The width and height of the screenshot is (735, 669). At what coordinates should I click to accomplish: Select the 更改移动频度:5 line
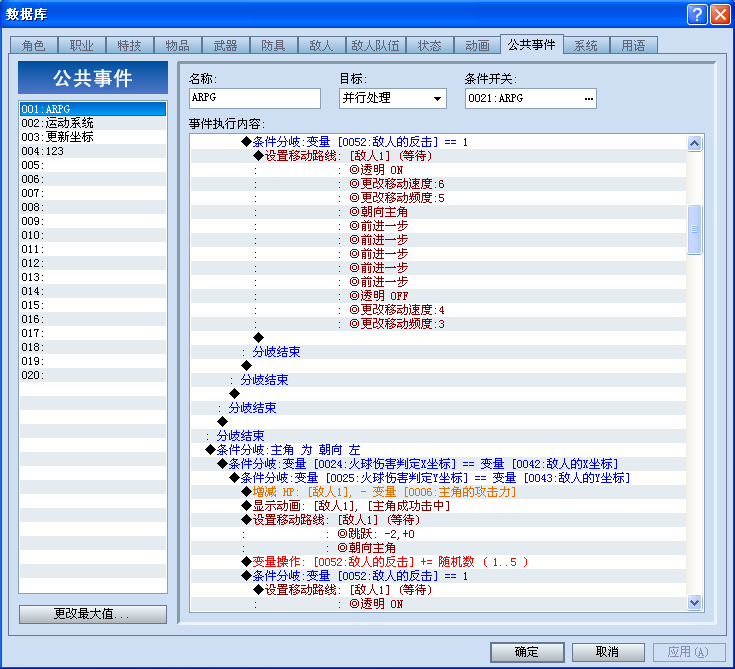click(438, 198)
